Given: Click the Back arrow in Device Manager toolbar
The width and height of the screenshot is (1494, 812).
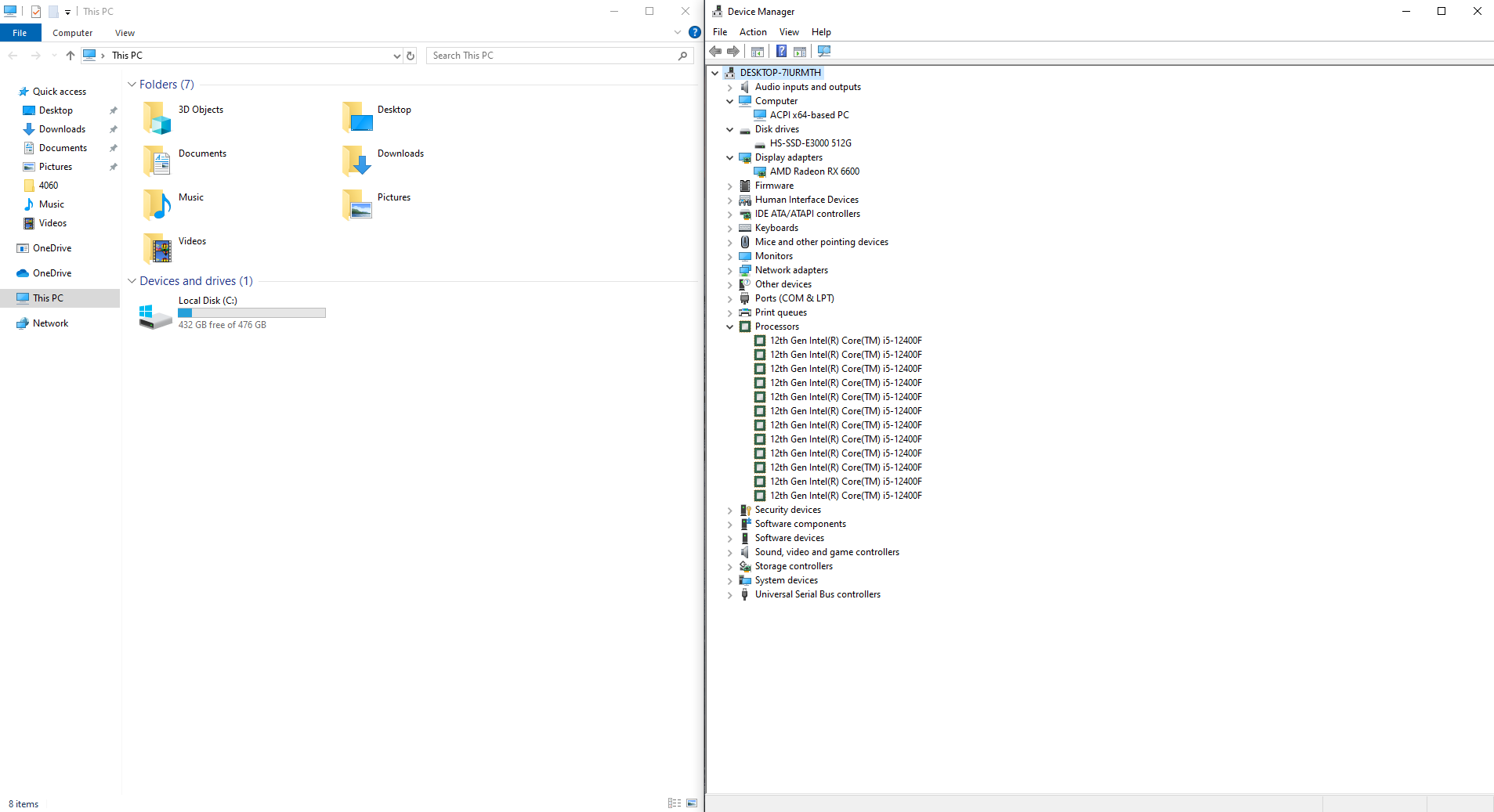Looking at the screenshot, I should tap(715, 51).
